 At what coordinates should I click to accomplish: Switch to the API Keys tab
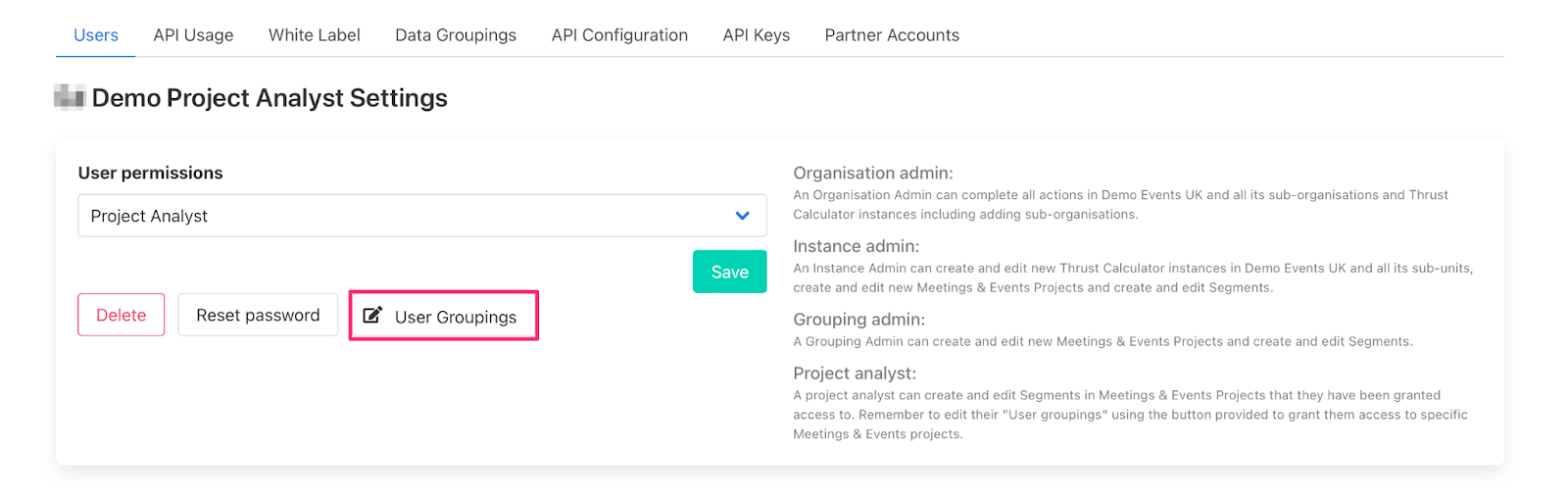(757, 35)
